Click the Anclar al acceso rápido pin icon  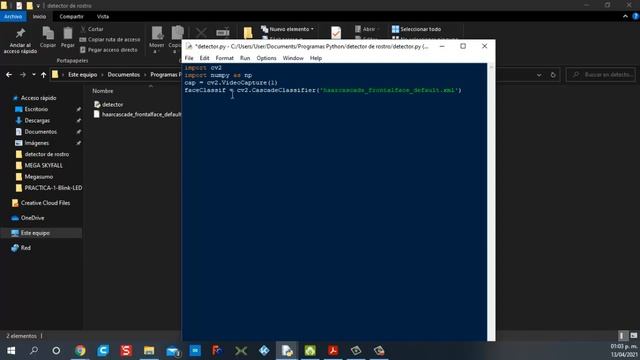point(20,34)
